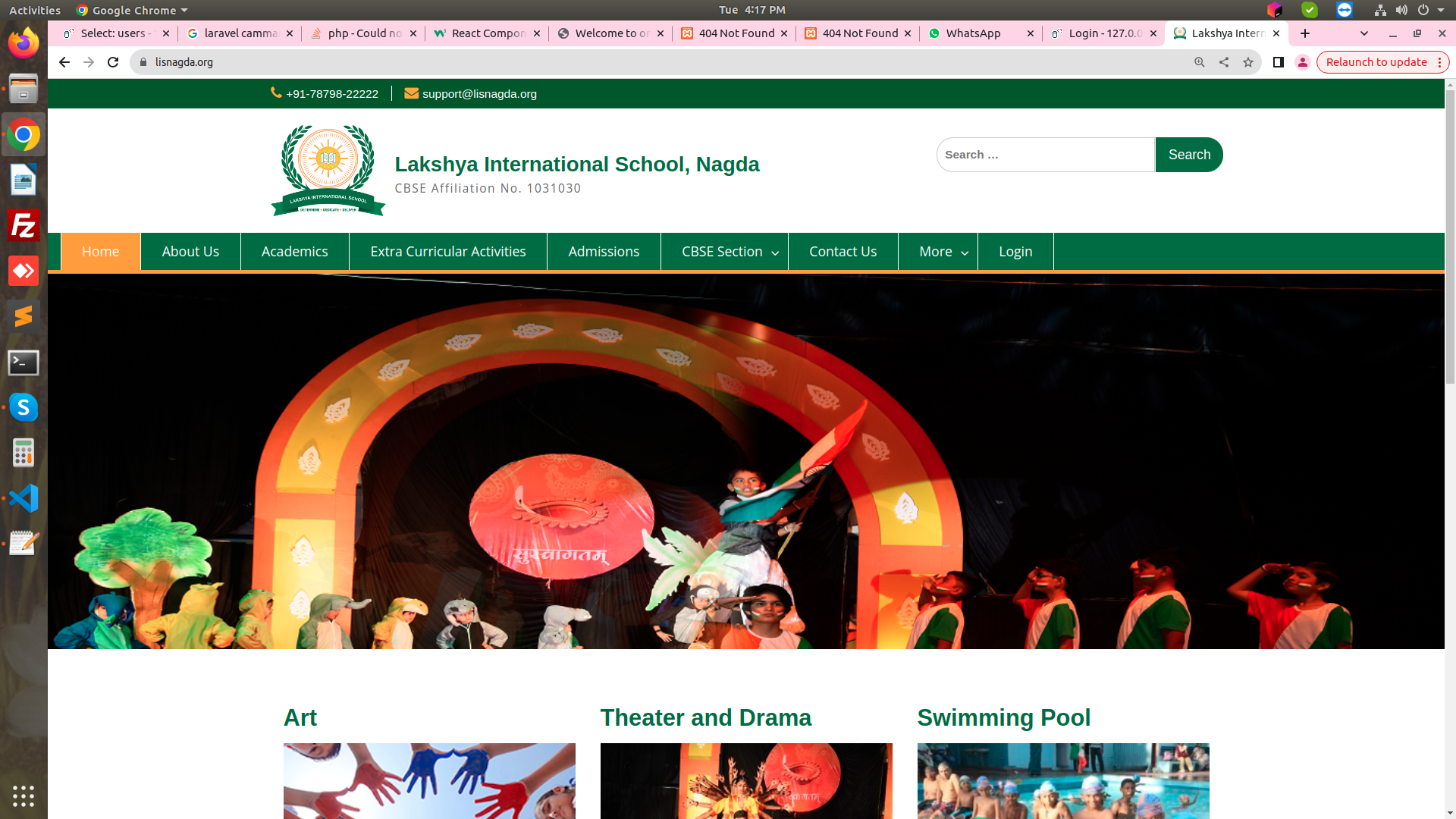Open the phone dialer via phone icon
Screen dimensions: 1456x819
click(x=276, y=93)
